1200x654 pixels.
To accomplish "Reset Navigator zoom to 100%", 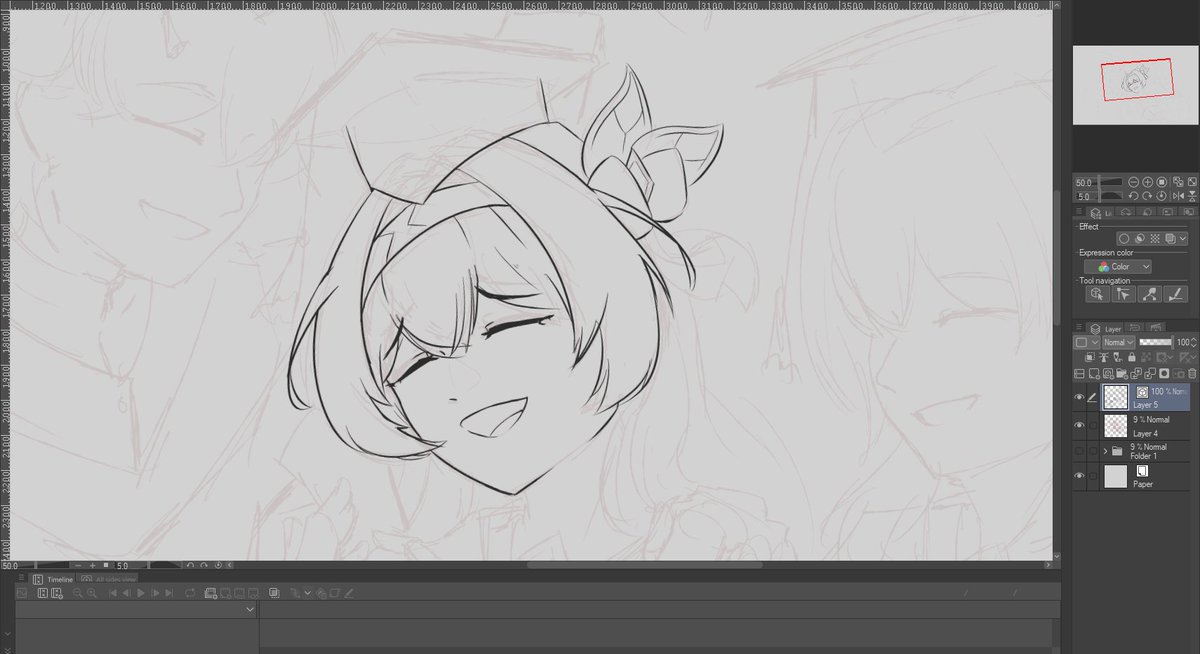I will (1161, 182).
